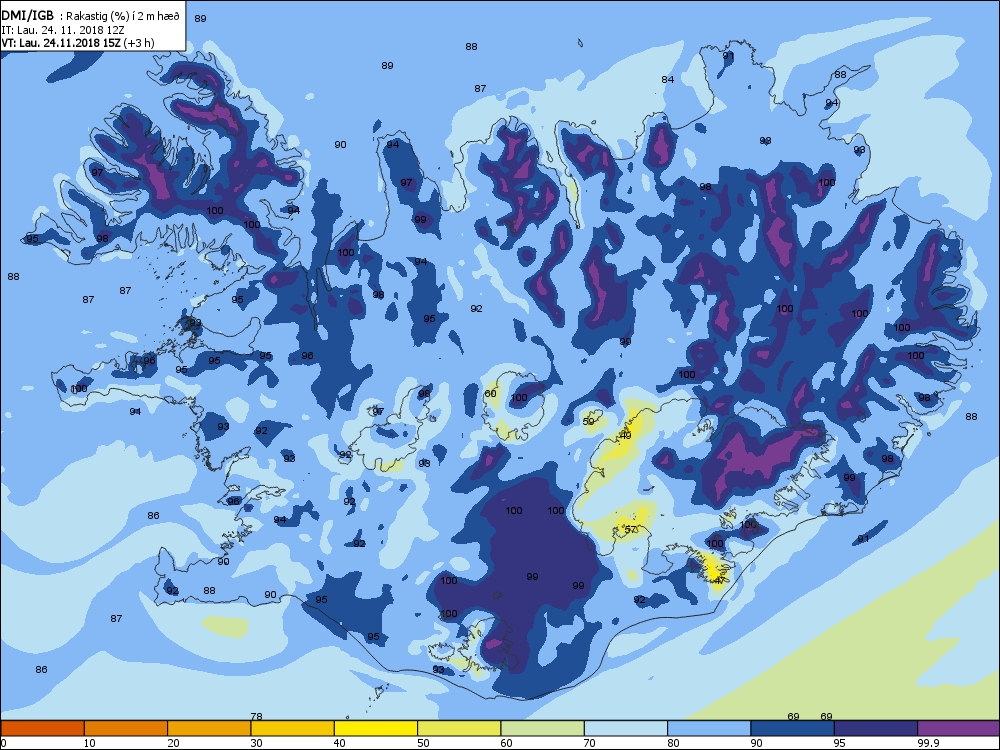Click the 'VT: Lau. 24.11.2018 15Z (+3 h)' line
The width and height of the screenshot is (1000, 750).
[77, 43]
